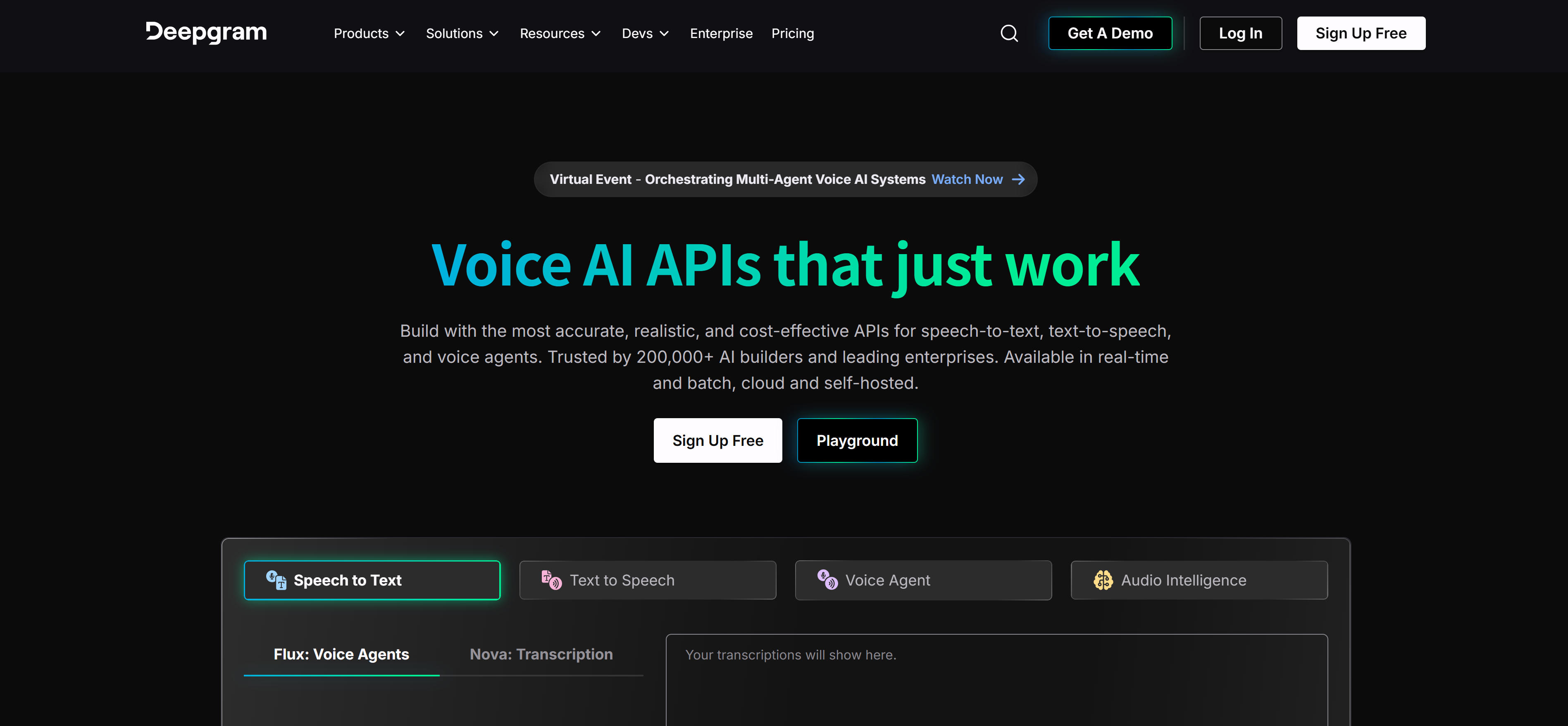Expand the Devs navigation menu

point(645,33)
